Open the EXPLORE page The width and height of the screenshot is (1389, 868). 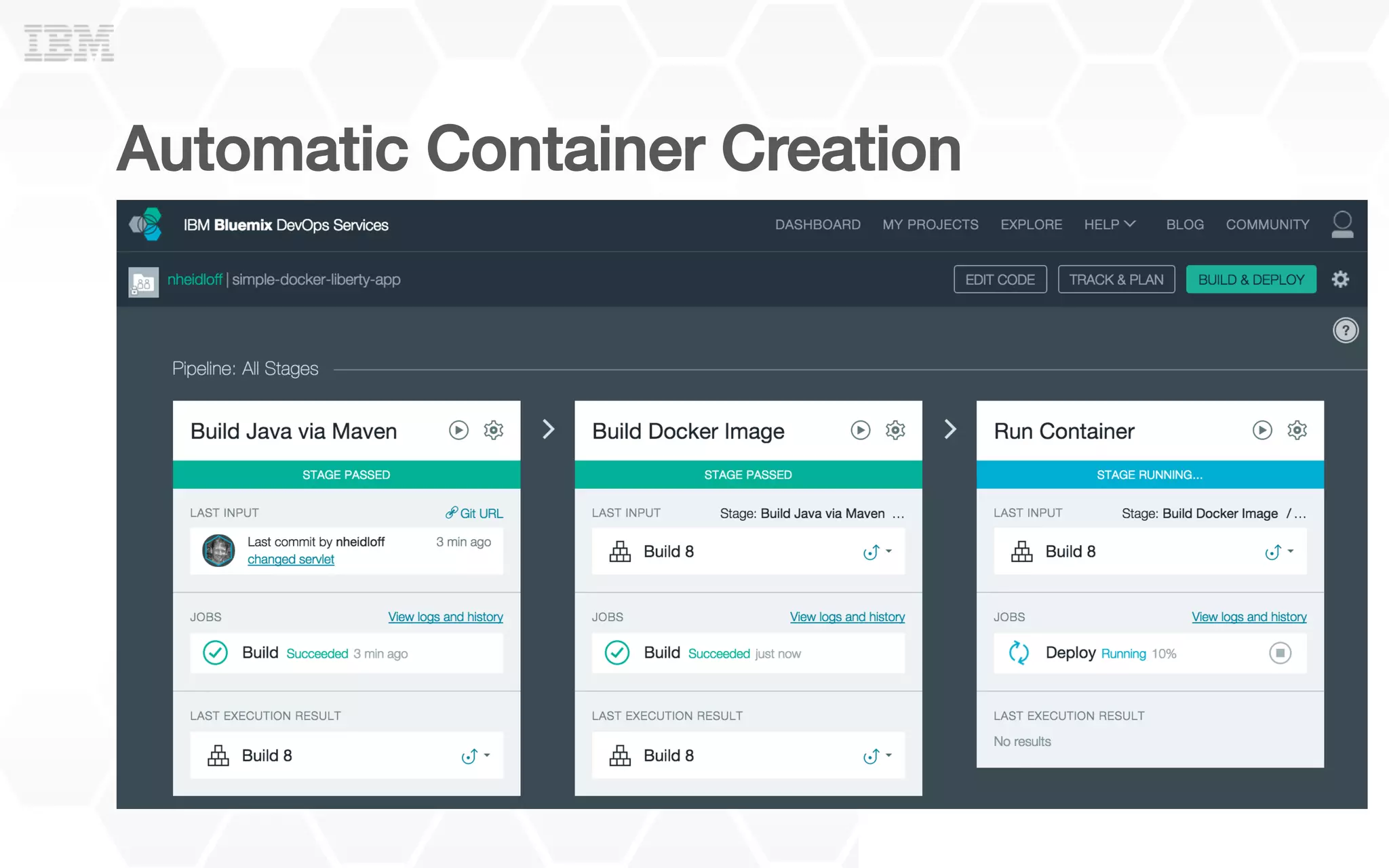[x=1032, y=224]
